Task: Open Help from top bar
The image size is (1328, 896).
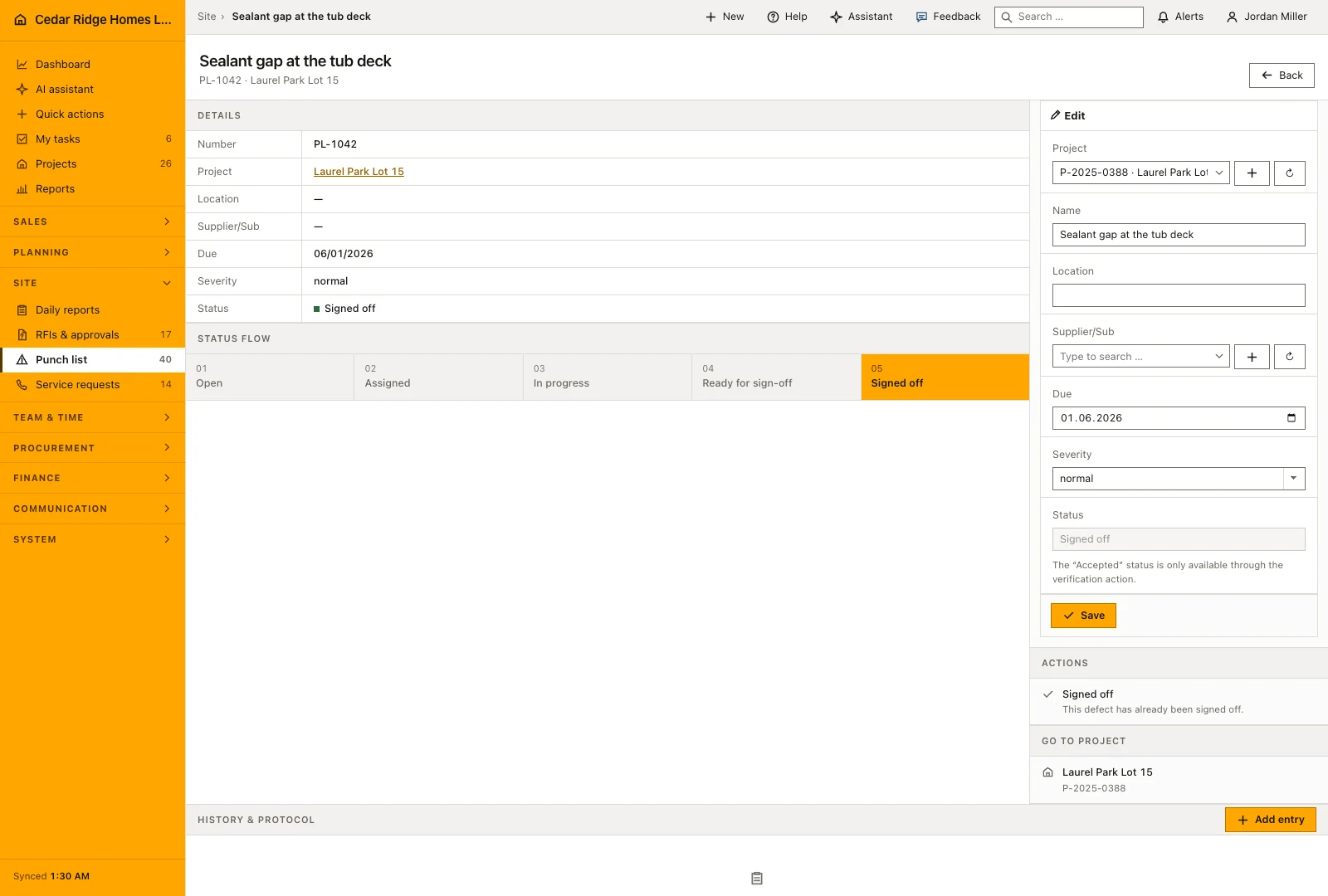Action: [x=787, y=17]
